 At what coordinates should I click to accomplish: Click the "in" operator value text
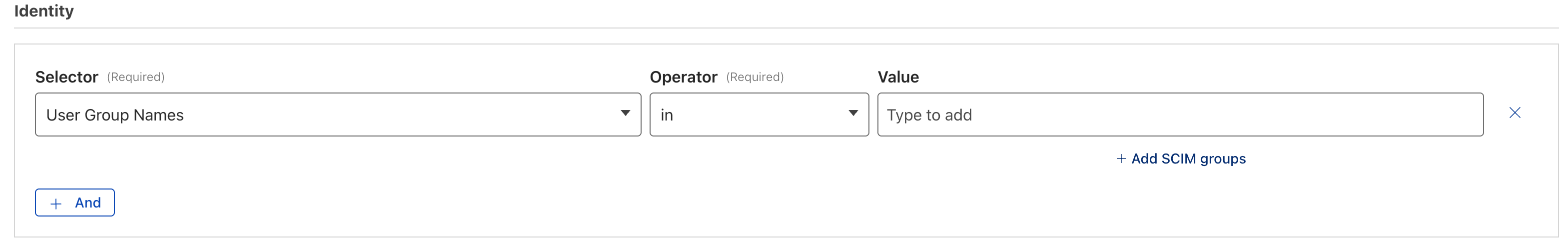tap(667, 115)
